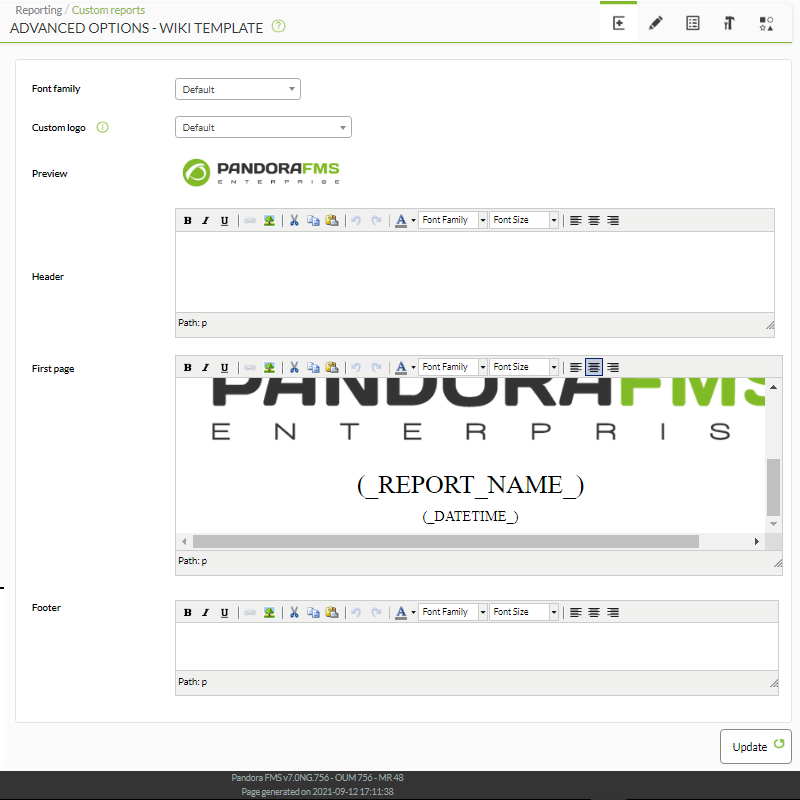
Task: Click First page scroll right arrow
Action: click(757, 541)
